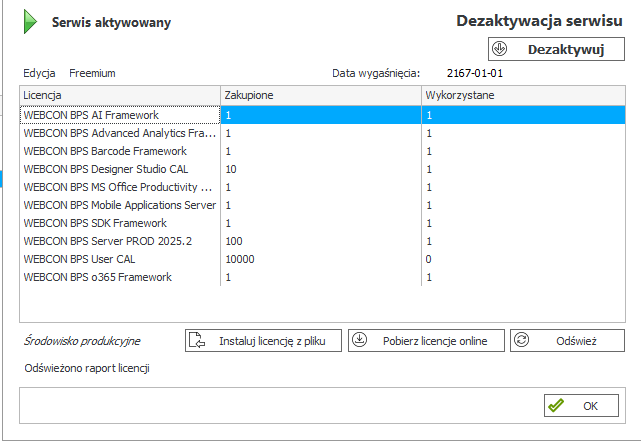
Task: Click the Środowisko produkcyjne label
Action: [82, 341]
